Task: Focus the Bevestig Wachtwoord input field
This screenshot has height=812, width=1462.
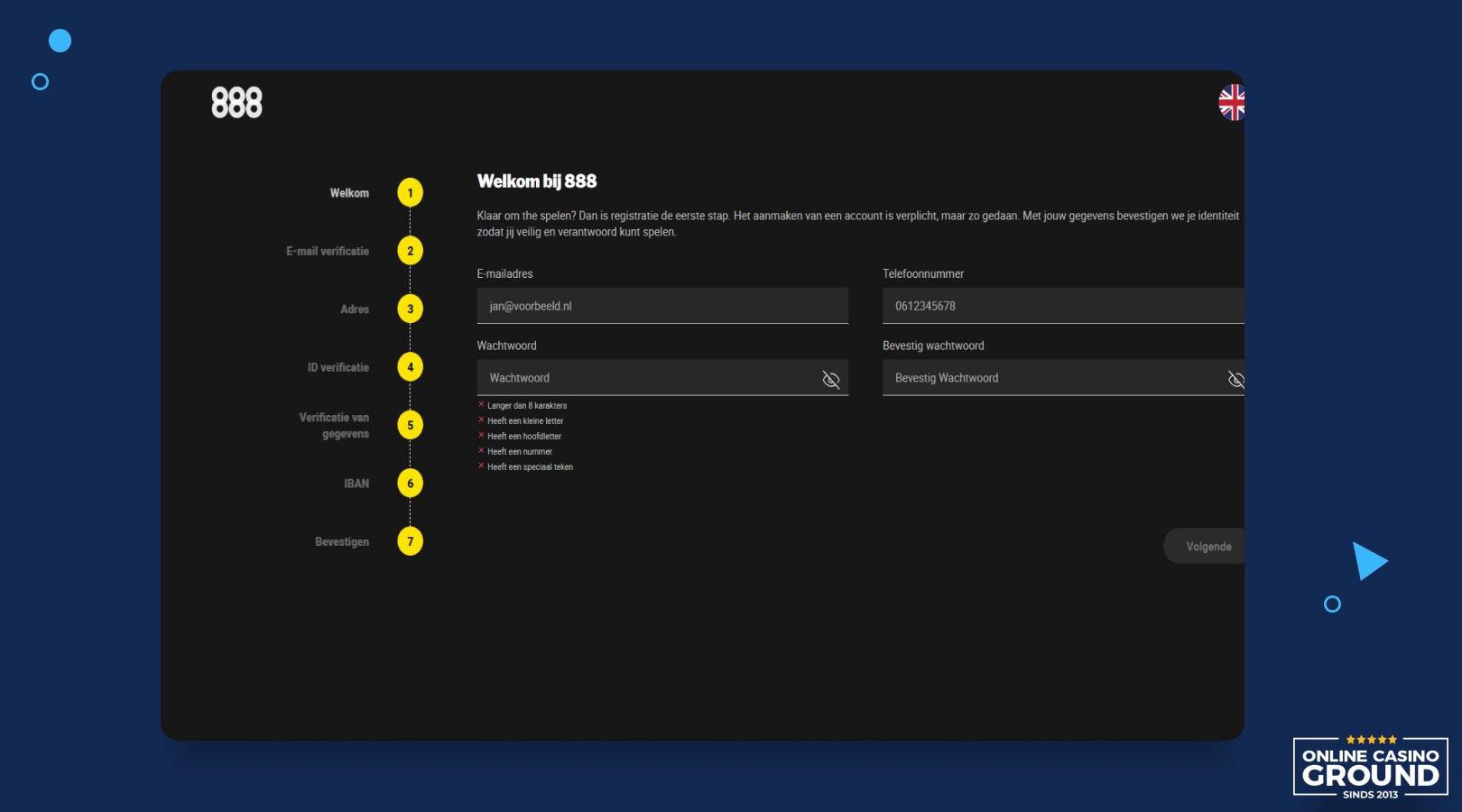Action: click(1063, 378)
